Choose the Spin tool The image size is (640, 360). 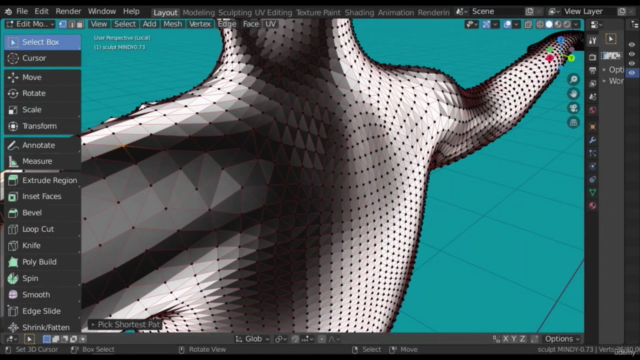point(42,278)
